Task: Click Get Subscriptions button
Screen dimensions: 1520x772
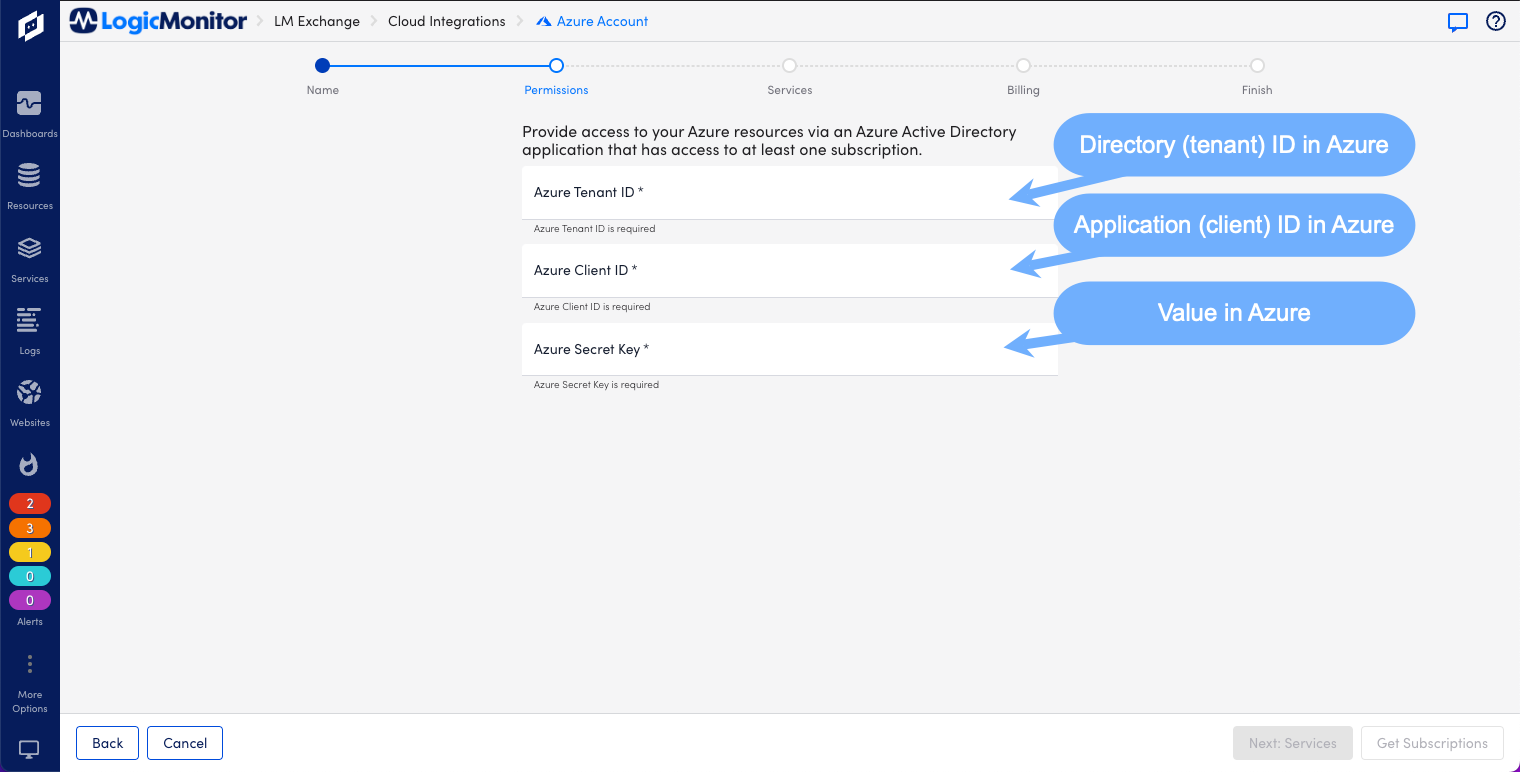Action: pyautogui.click(x=1432, y=743)
